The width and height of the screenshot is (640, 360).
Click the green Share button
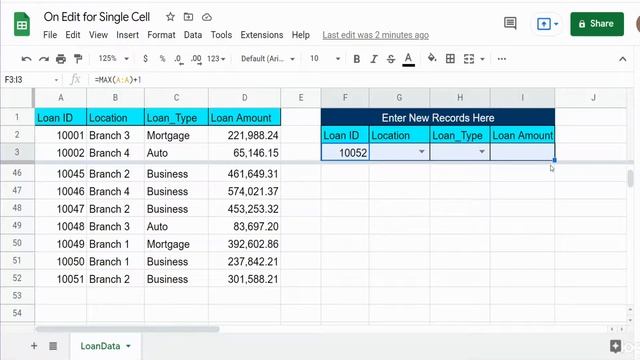tap(597, 24)
